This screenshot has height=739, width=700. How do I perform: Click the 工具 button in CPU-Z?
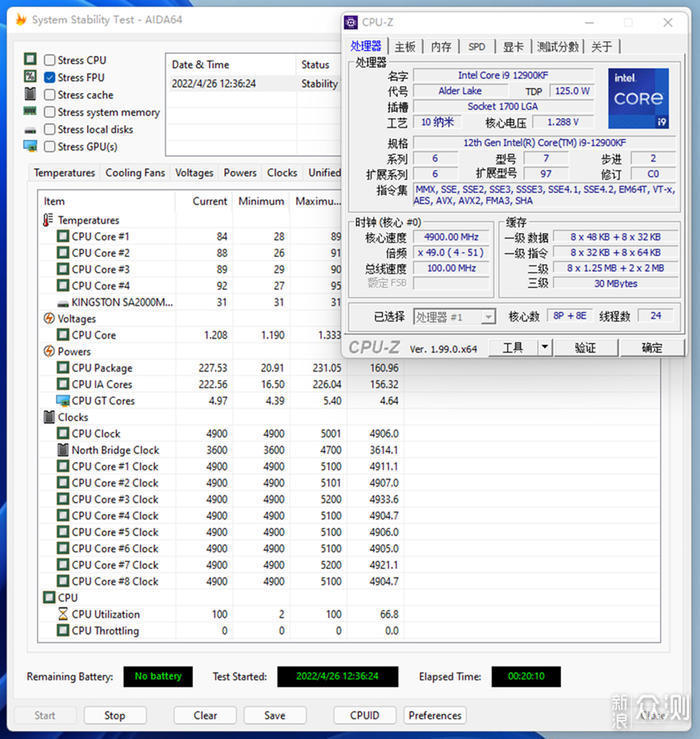(x=513, y=348)
